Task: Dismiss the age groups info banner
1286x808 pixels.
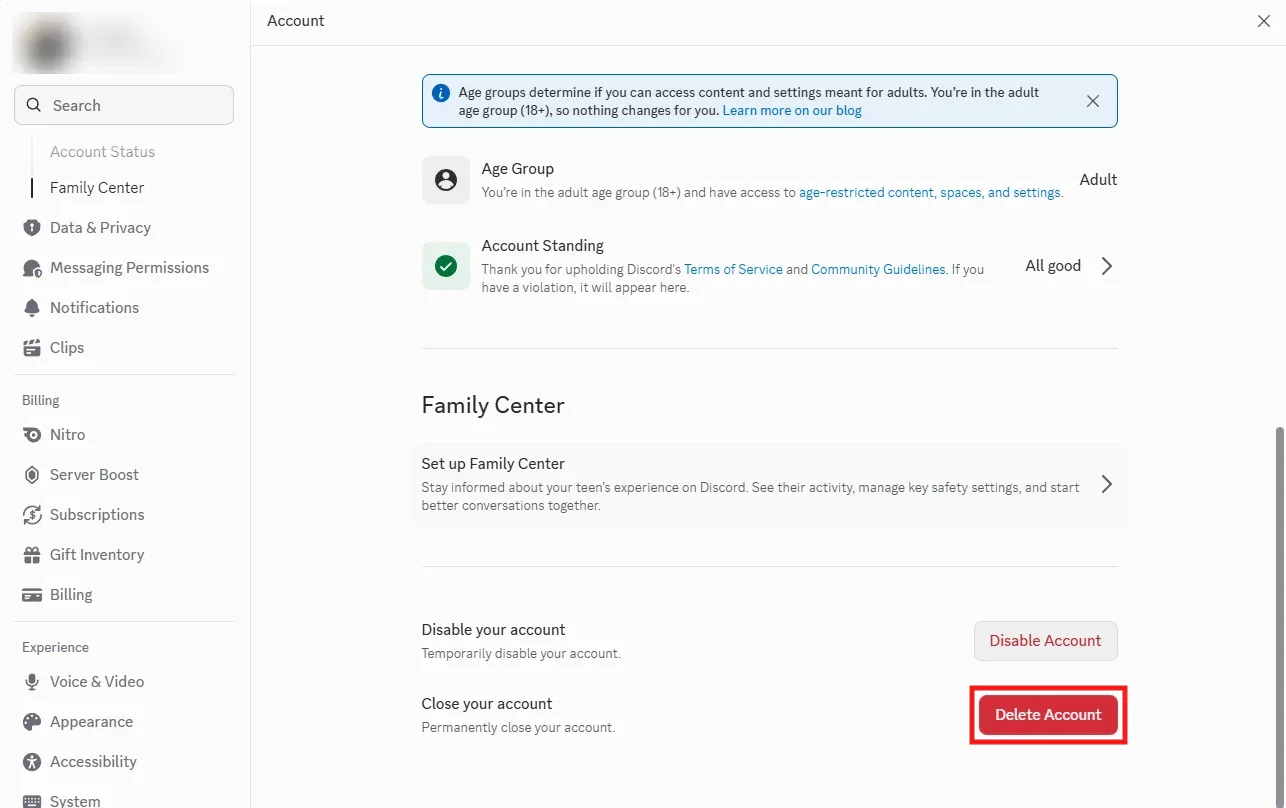Action: click(x=1093, y=101)
